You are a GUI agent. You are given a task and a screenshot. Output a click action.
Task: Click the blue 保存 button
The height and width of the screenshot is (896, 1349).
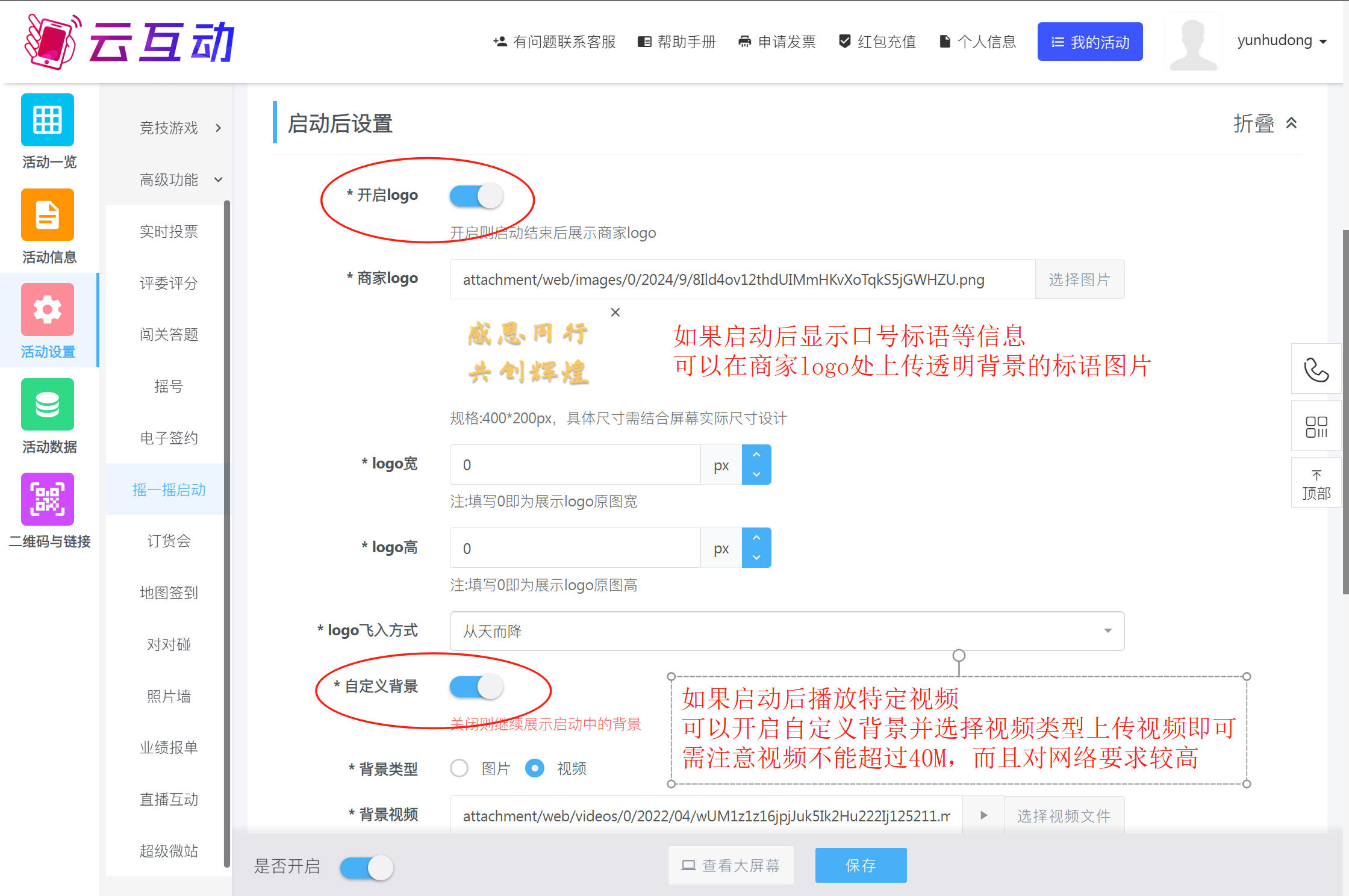tap(861, 865)
